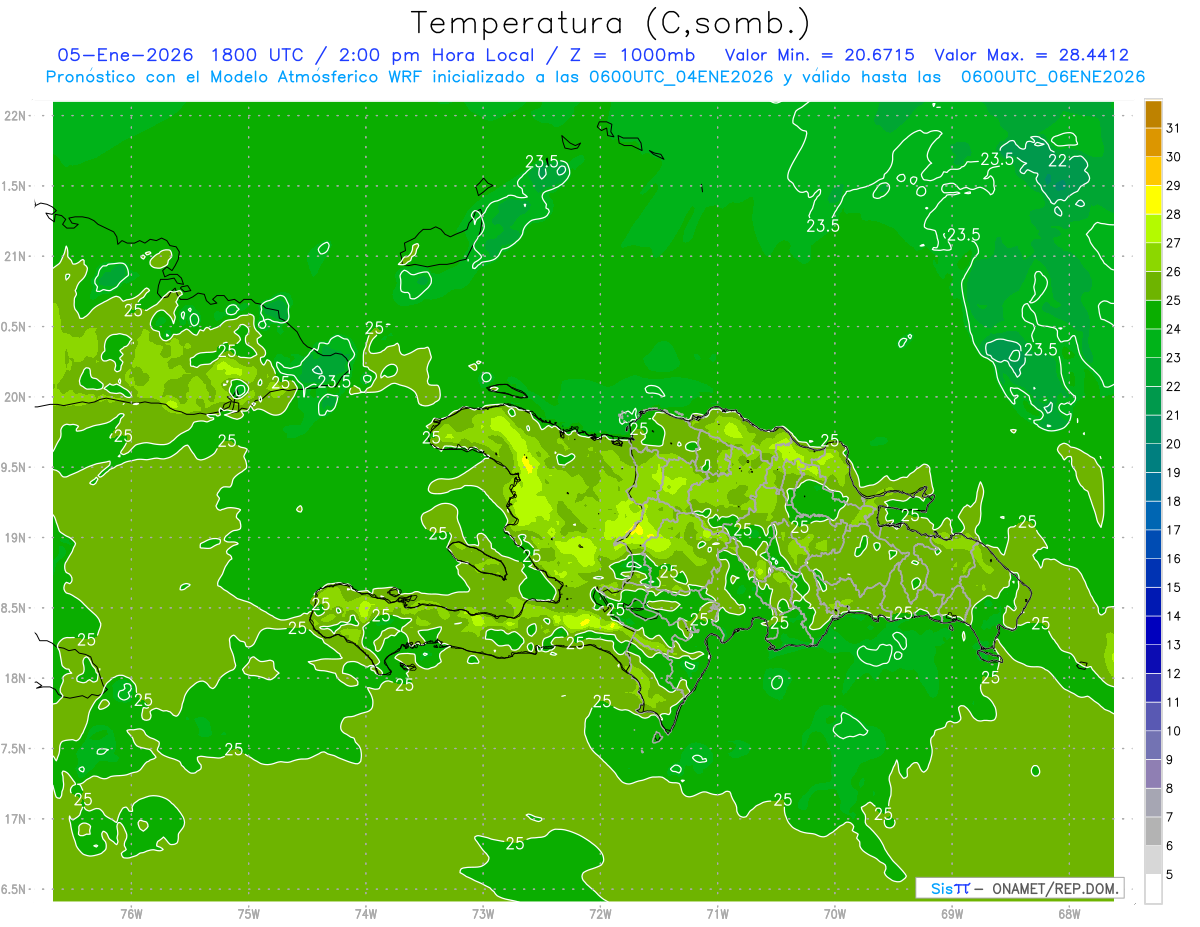The image size is (1200, 927).
Task: Click the "20N" latitude axis label
Action: click(16, 397)
